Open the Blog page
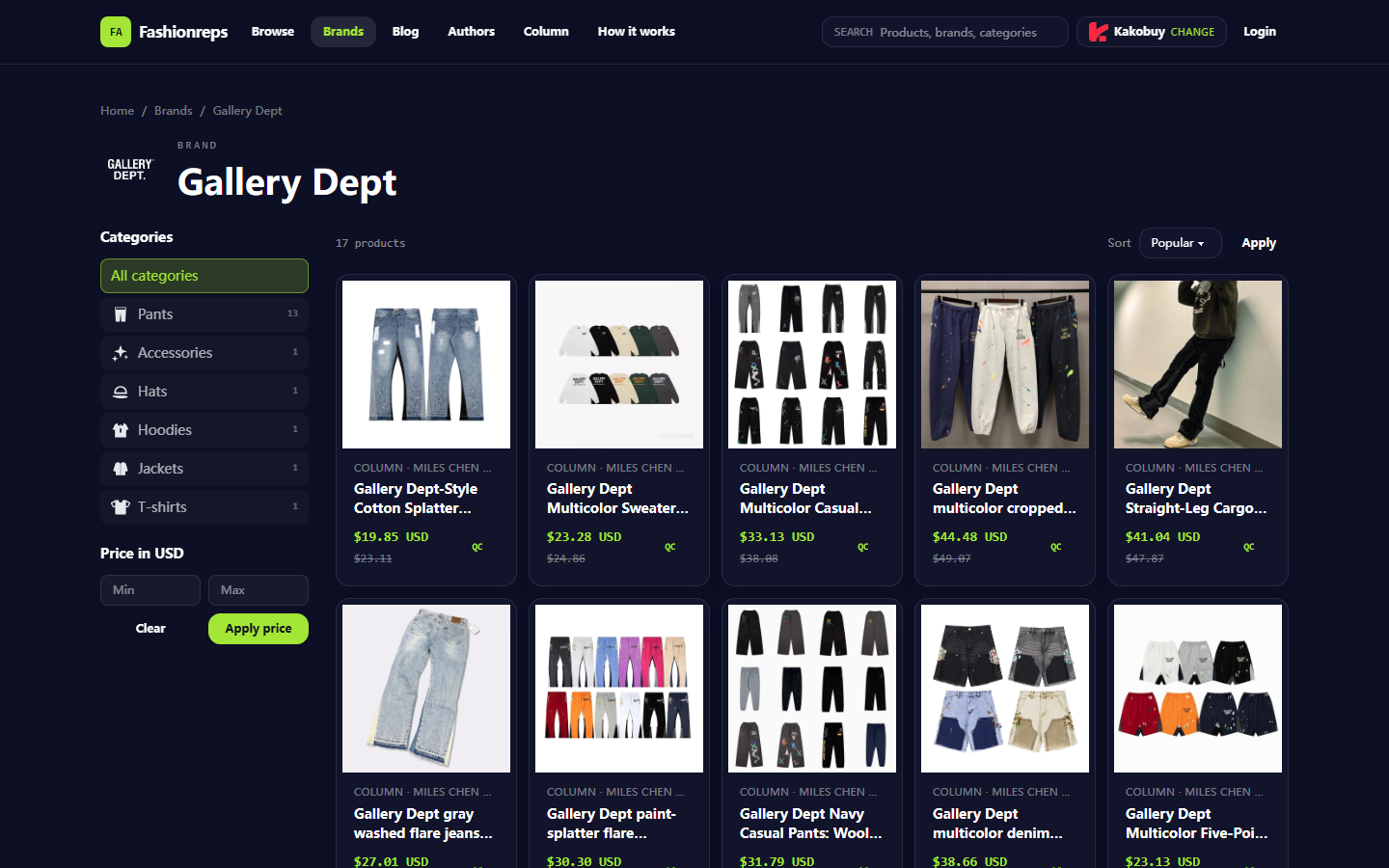 (x=405, y=32)
